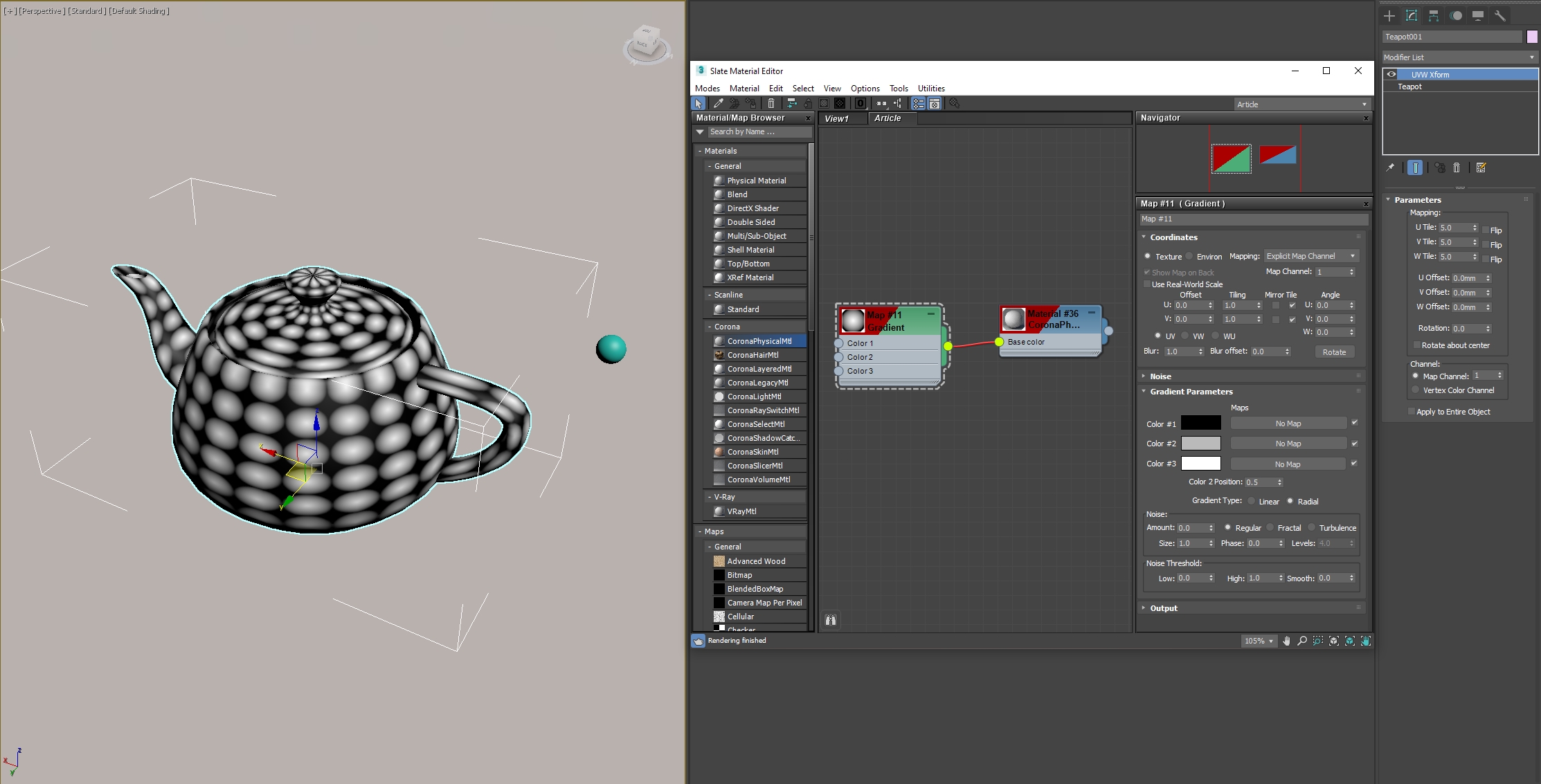Click the trash delete selected icon
Viewport: 1541px width, 784px height.
coord(771,104)
